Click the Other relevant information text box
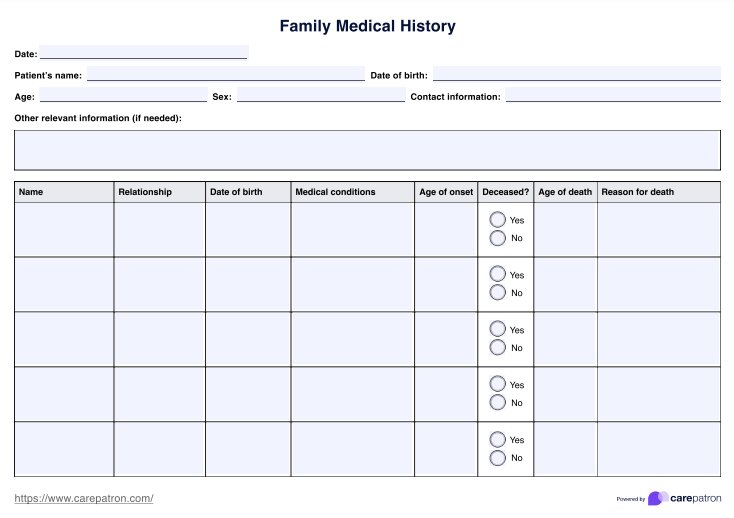The width and height of the screenshot is (734, 518). click(367, 150)
